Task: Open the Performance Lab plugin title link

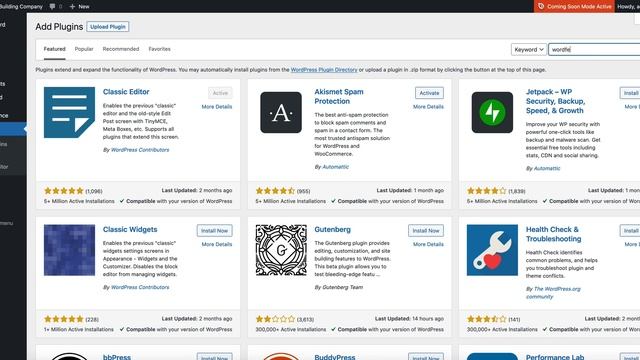Action: tap(555, 357)
